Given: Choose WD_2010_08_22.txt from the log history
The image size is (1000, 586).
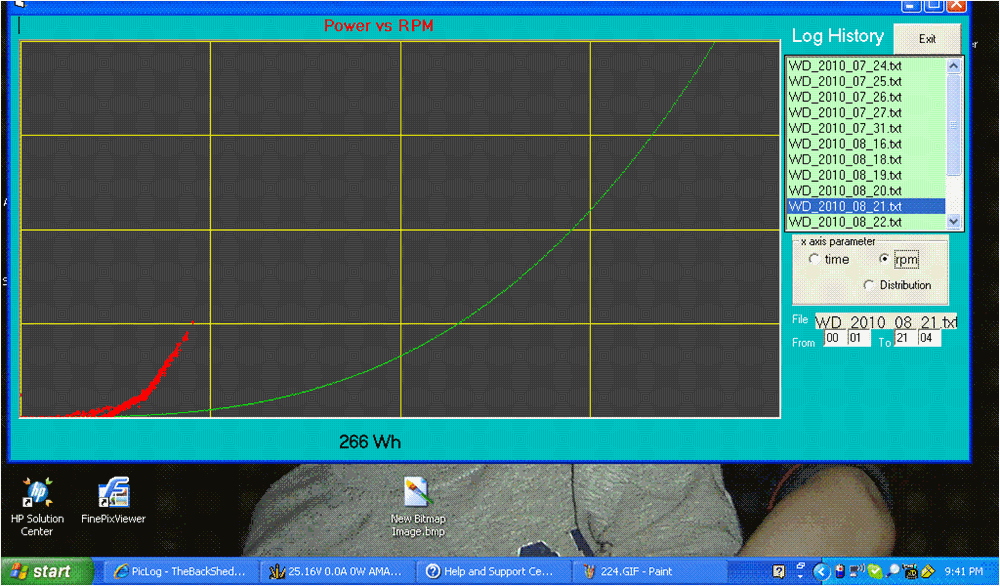Looking at the screenshot, I should [845, 222].
